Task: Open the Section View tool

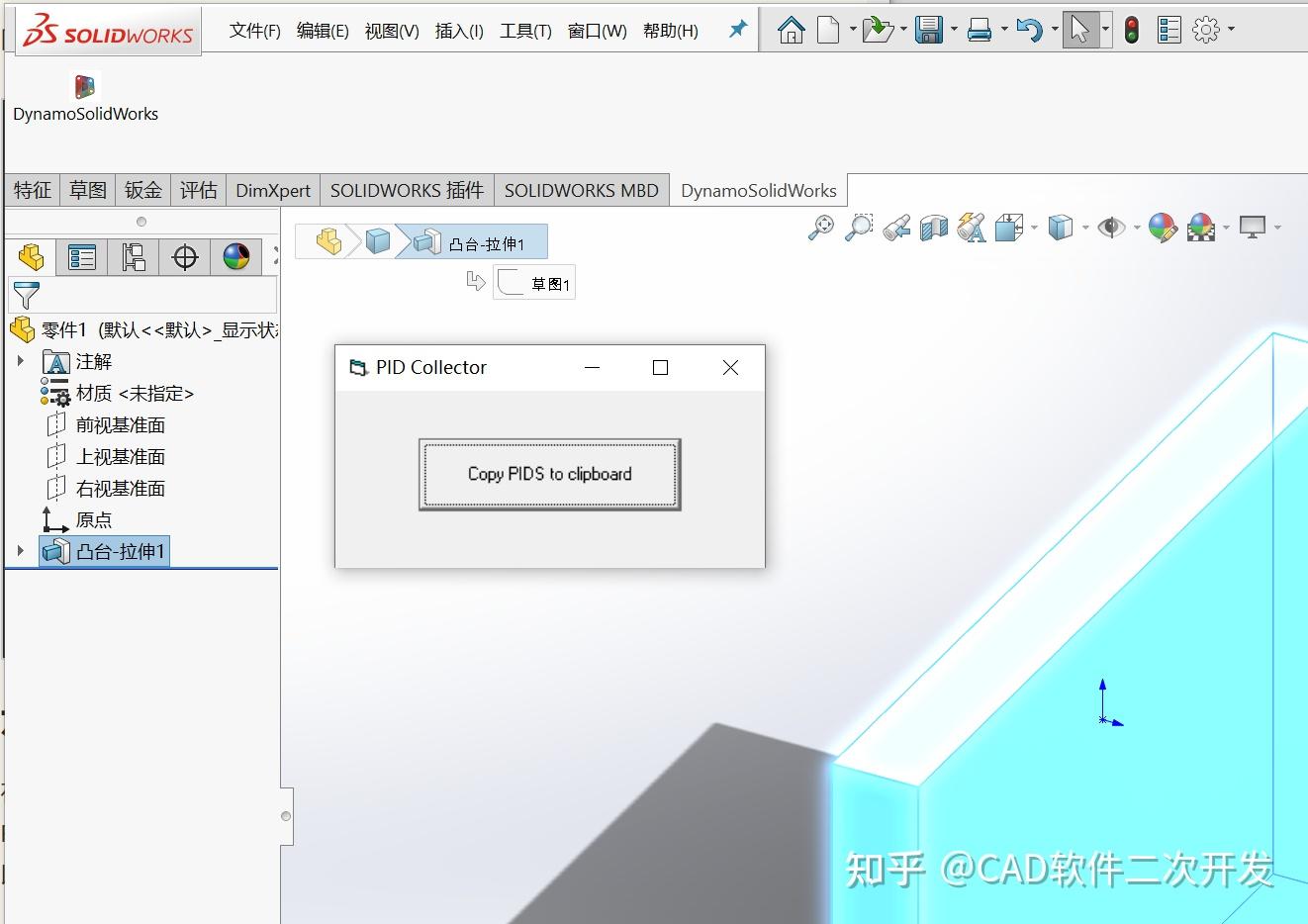Action: [932, 227]
